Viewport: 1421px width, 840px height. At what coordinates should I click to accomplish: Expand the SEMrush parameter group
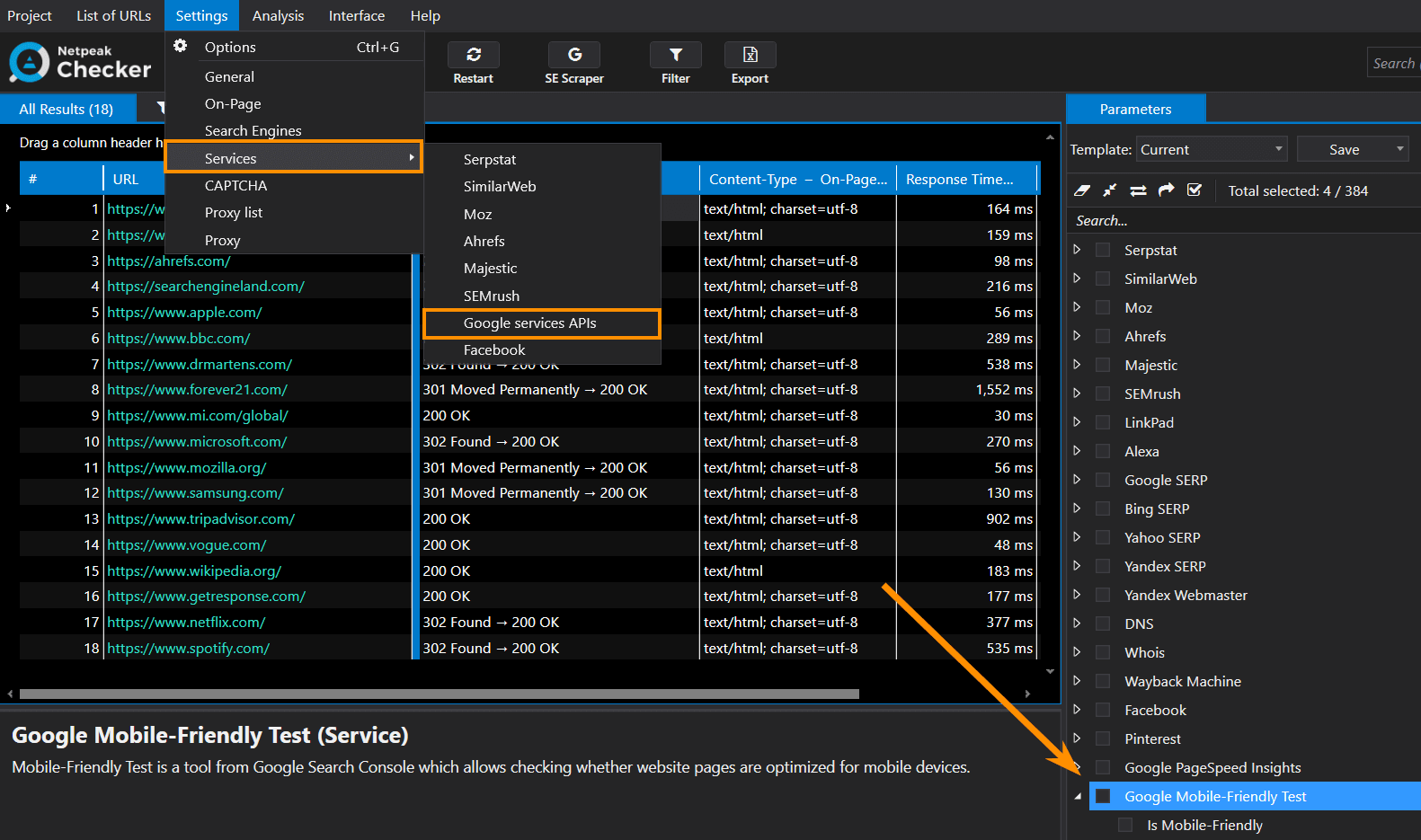(x=1077, y=393)
